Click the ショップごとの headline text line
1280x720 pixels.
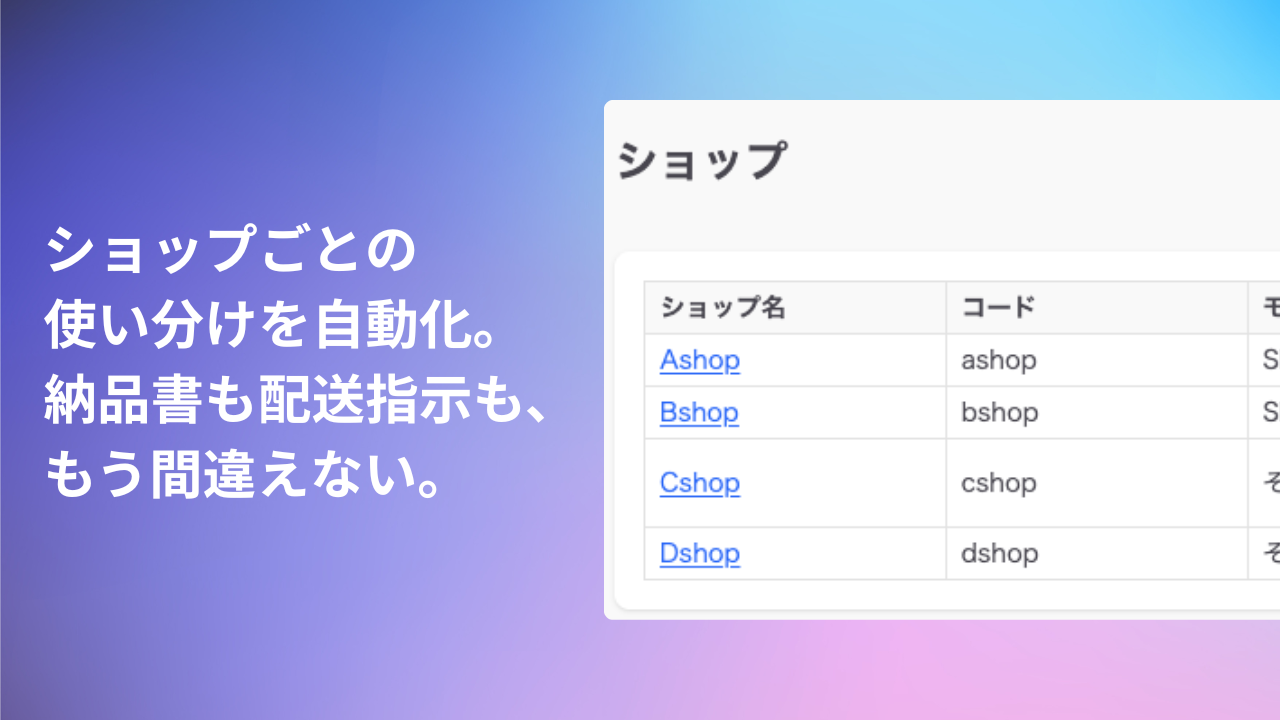coord(230,250)
